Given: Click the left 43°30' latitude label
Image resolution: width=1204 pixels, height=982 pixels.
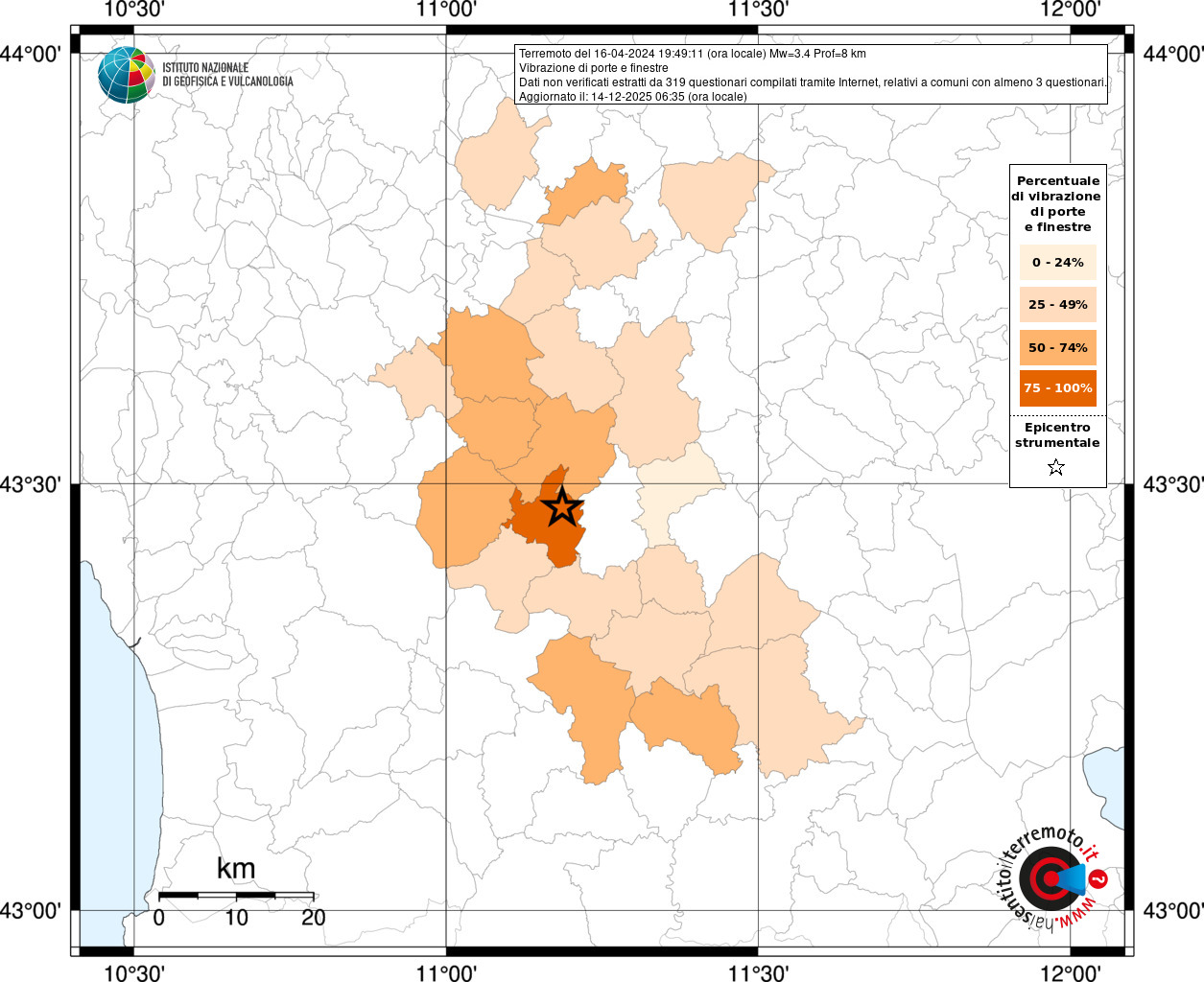Looking at the screenshot, I should 32,483.
